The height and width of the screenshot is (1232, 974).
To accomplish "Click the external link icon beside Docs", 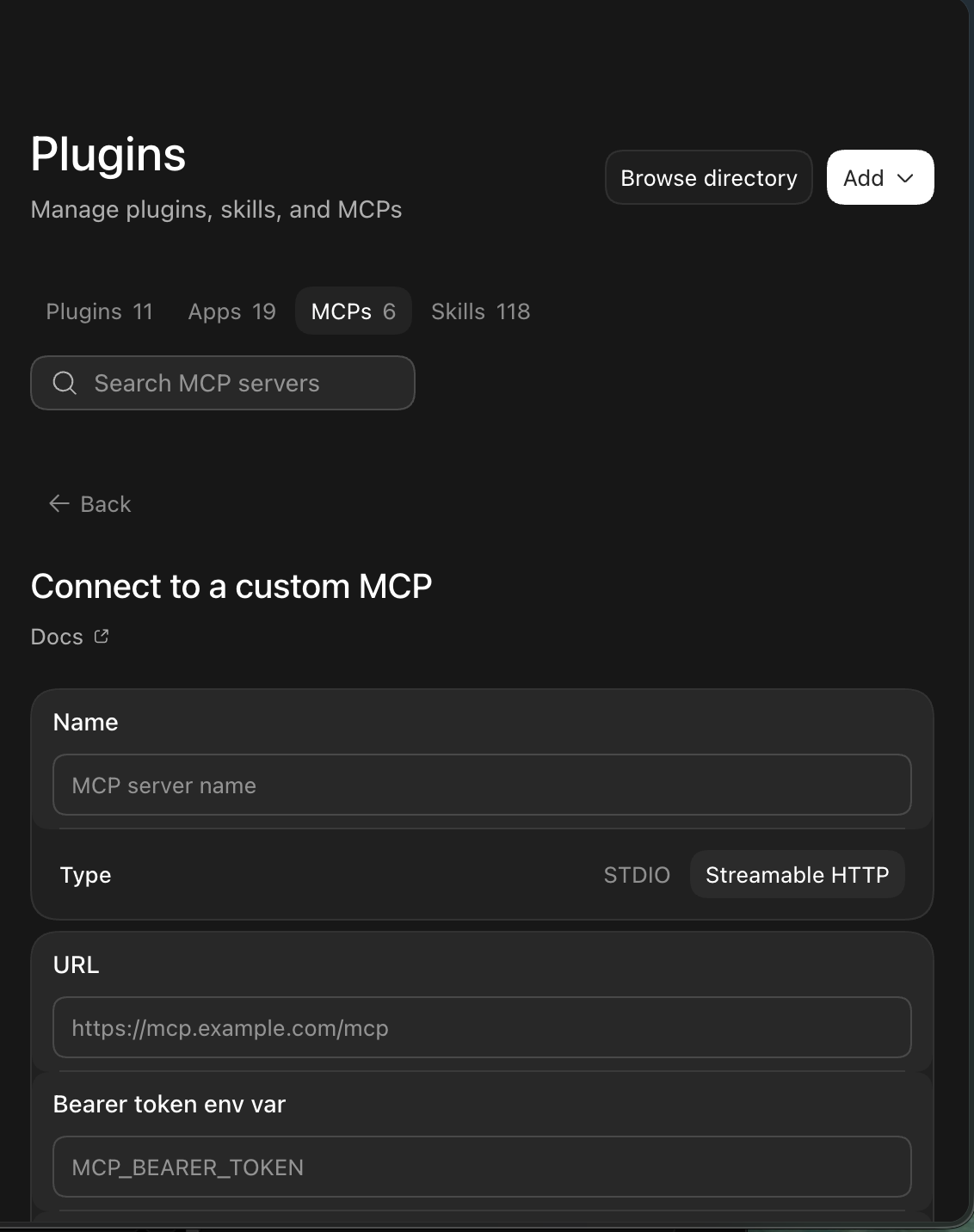I will point(102,636).
